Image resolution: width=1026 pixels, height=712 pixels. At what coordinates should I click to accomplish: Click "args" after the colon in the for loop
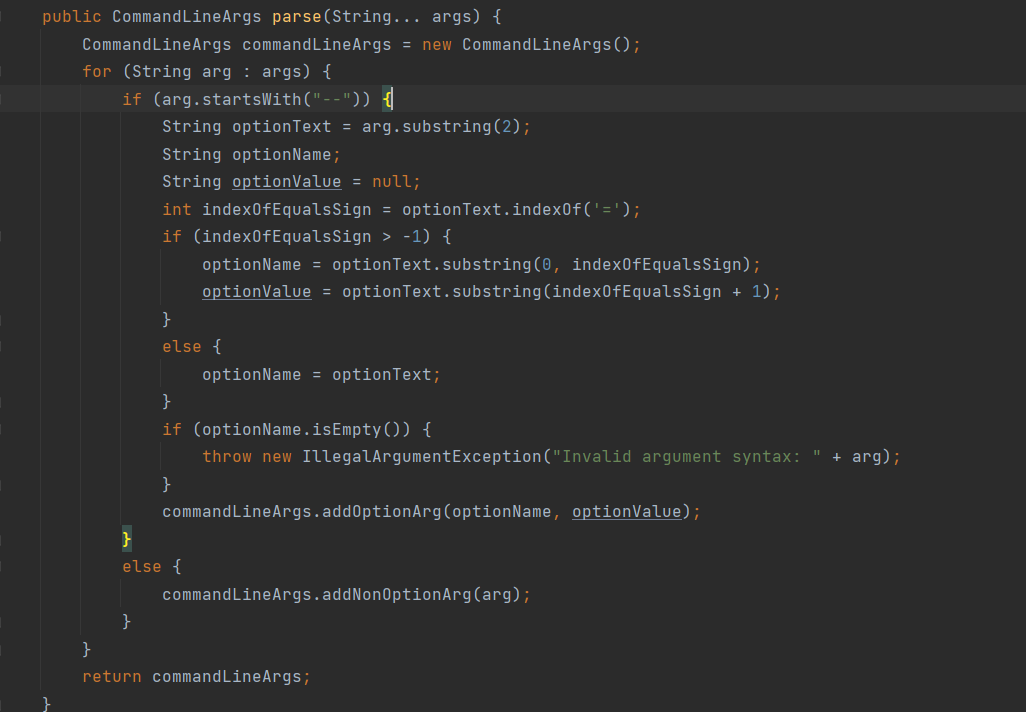coord(281,71)
